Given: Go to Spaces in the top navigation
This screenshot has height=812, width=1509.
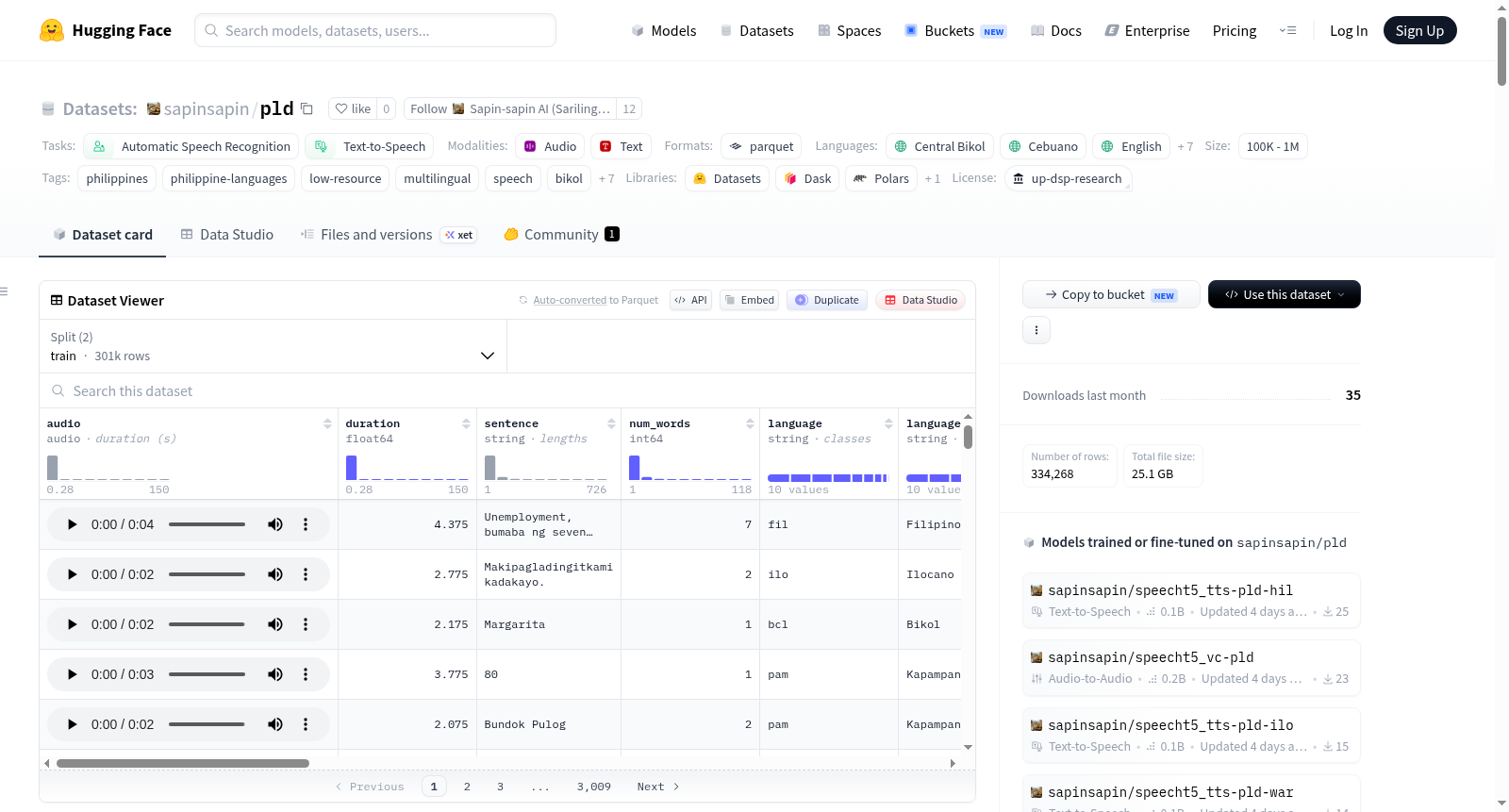Looking at the screenshot, I should pyautogui.click(x=850, y=30).
